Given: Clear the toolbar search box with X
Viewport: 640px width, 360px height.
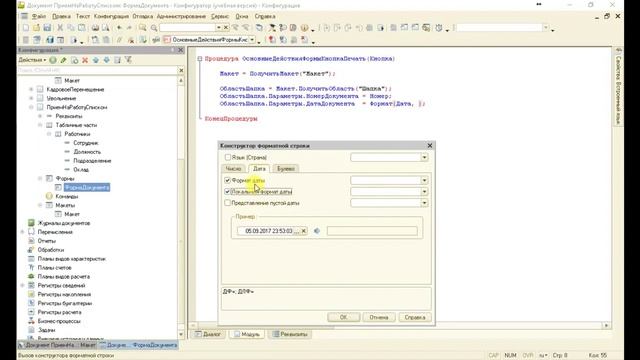Looking at the screenshot, I should coord(226,28).
